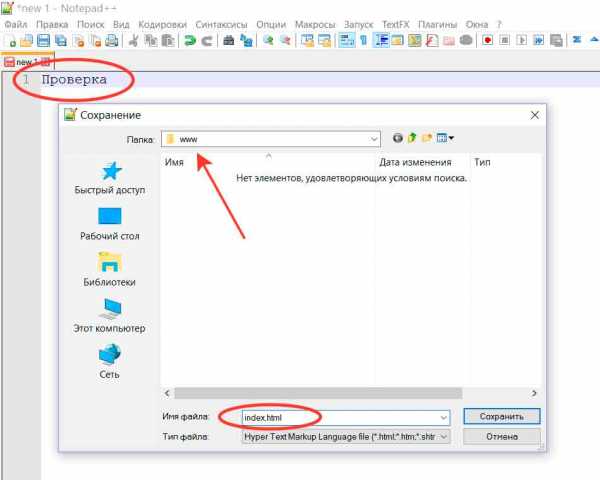Screen dimensions: 600x480
Task: Open the Правка menu
Action: [52, 24]
